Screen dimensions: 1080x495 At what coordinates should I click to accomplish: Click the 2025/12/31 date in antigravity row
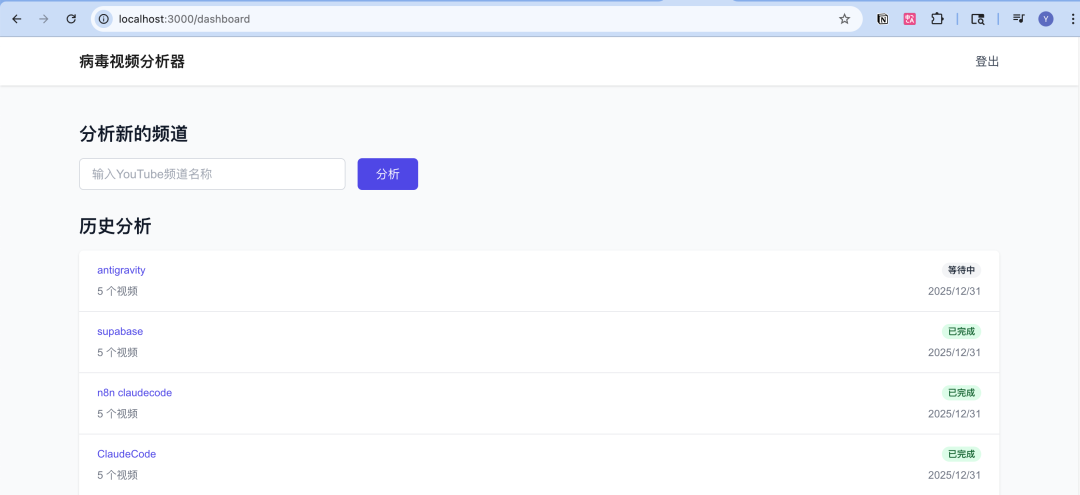[954, 291]
